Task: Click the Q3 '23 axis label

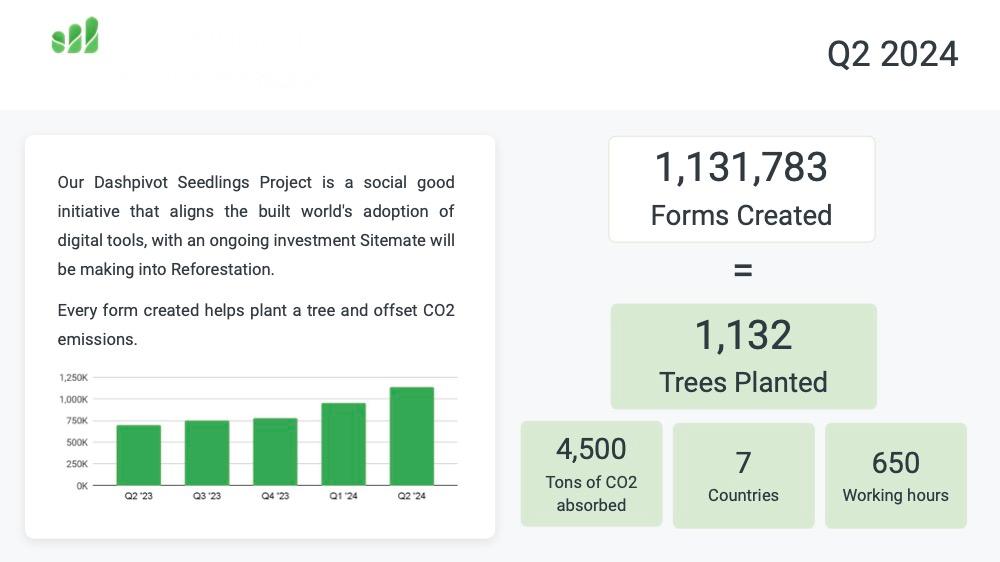Action: point(207,496)
